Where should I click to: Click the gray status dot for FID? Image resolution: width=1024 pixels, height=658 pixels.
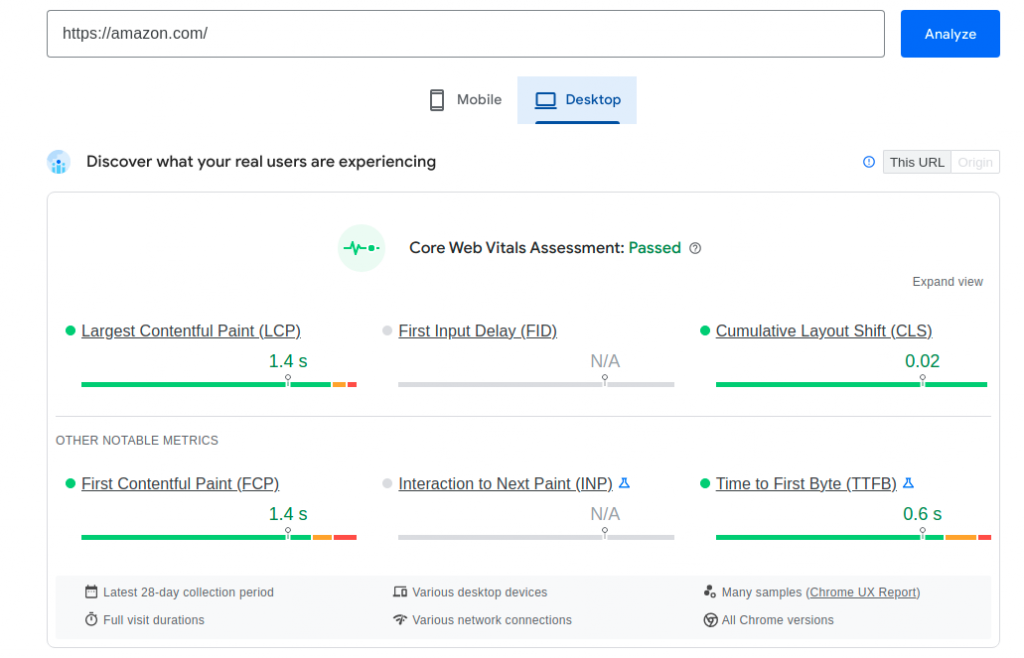click(x=387, y=330)
